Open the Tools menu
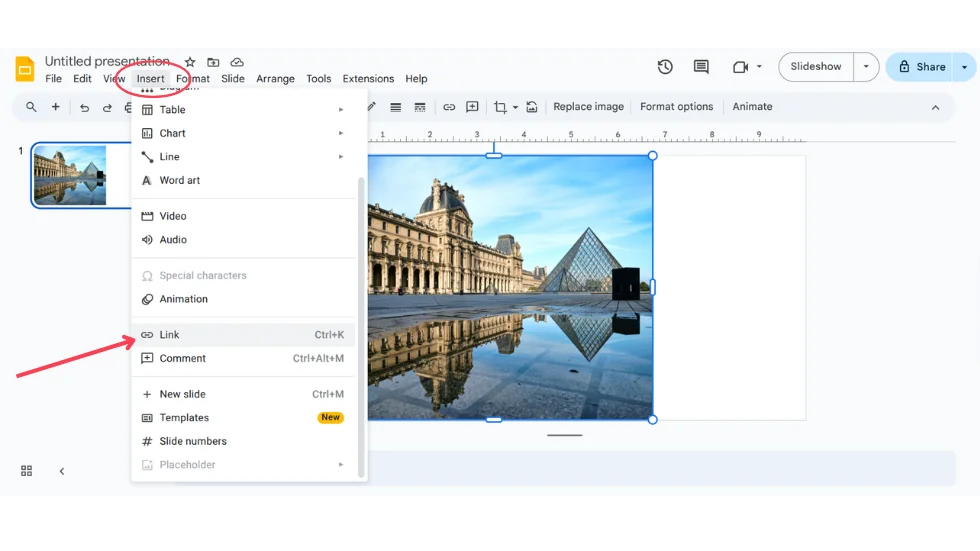This screenshot has width=980, height=551. click(x=318, y=79)
